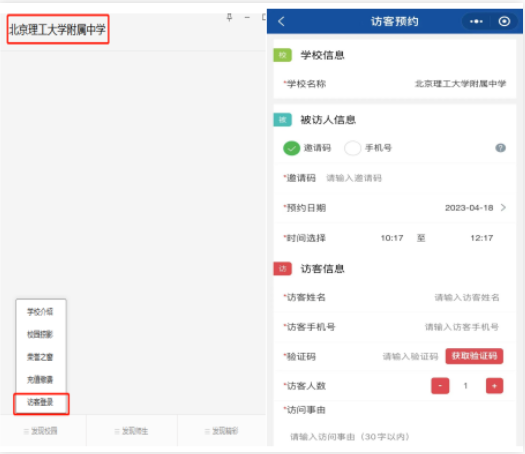Click the 2023-04-18 date value
525x454 pixels.
point(469,208)
